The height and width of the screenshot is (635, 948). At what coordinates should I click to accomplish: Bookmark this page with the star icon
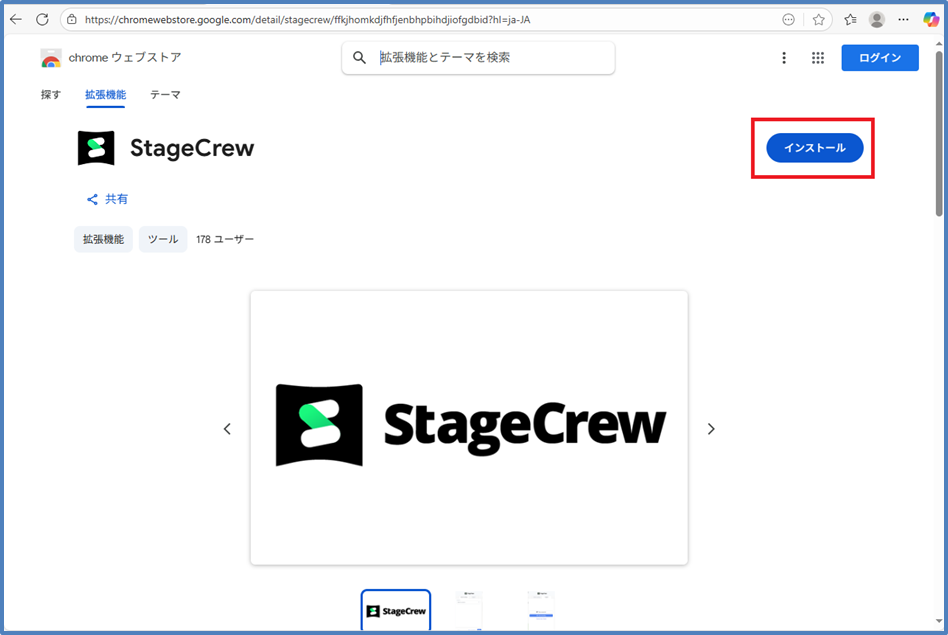point(819,19)
